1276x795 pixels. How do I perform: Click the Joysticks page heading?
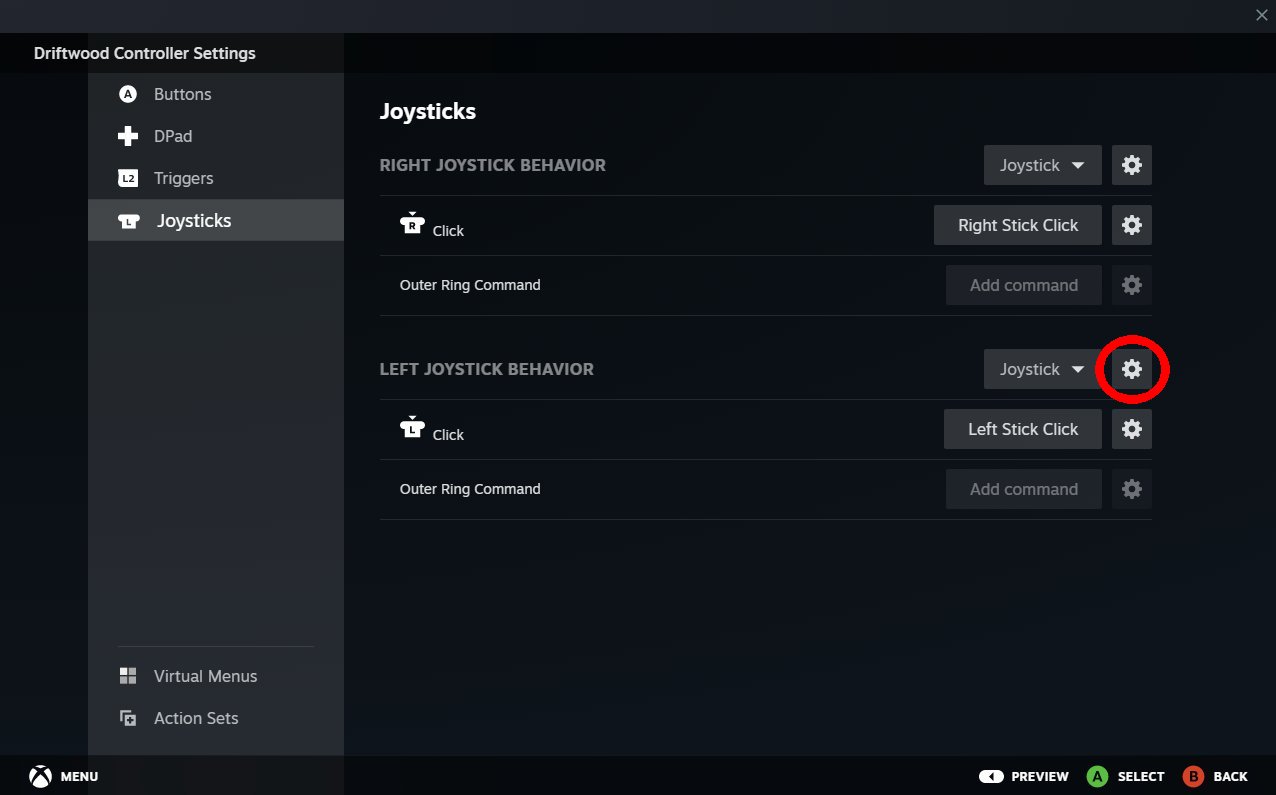tap(428, 111)
